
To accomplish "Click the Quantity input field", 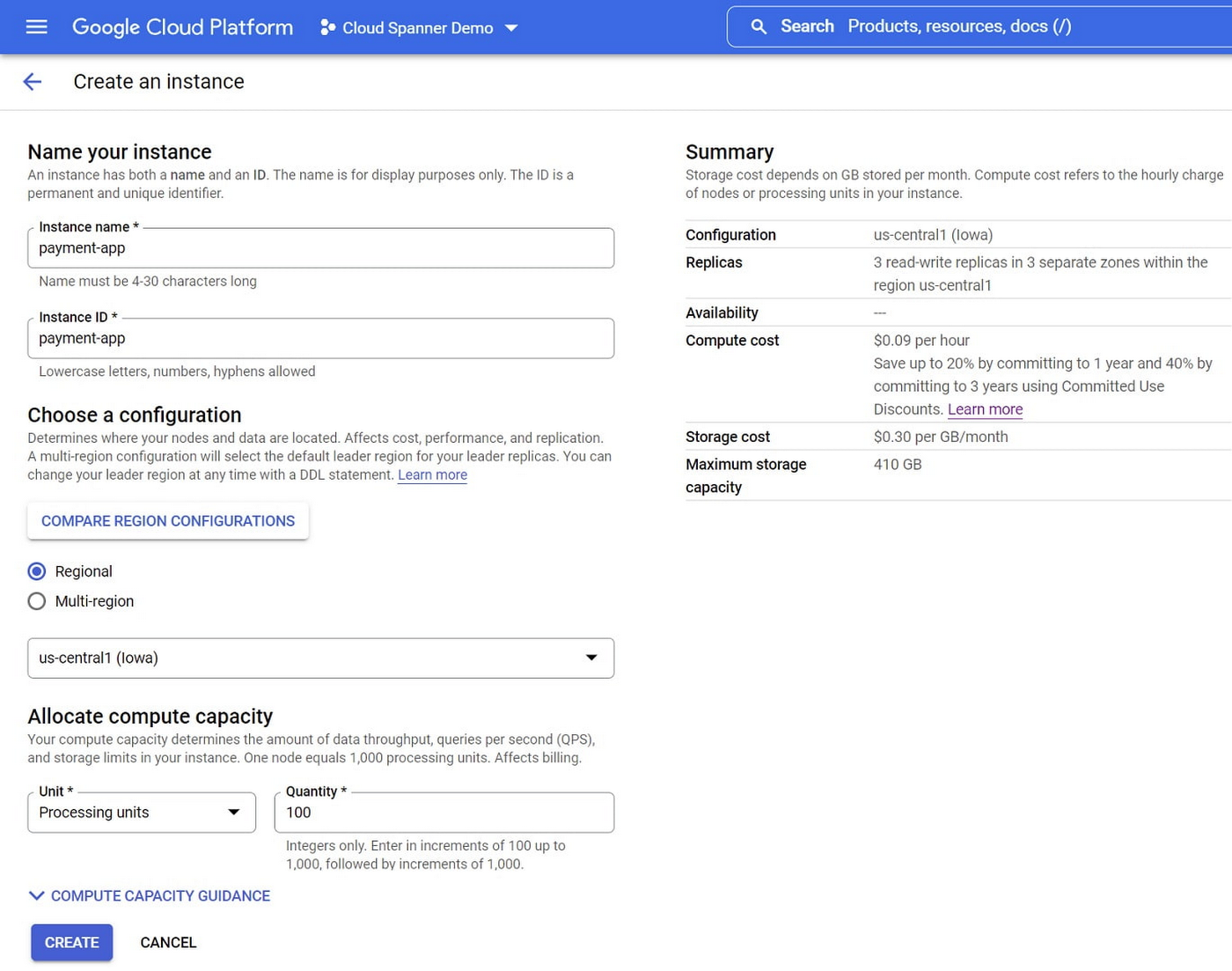I will [x=444, y=813].
